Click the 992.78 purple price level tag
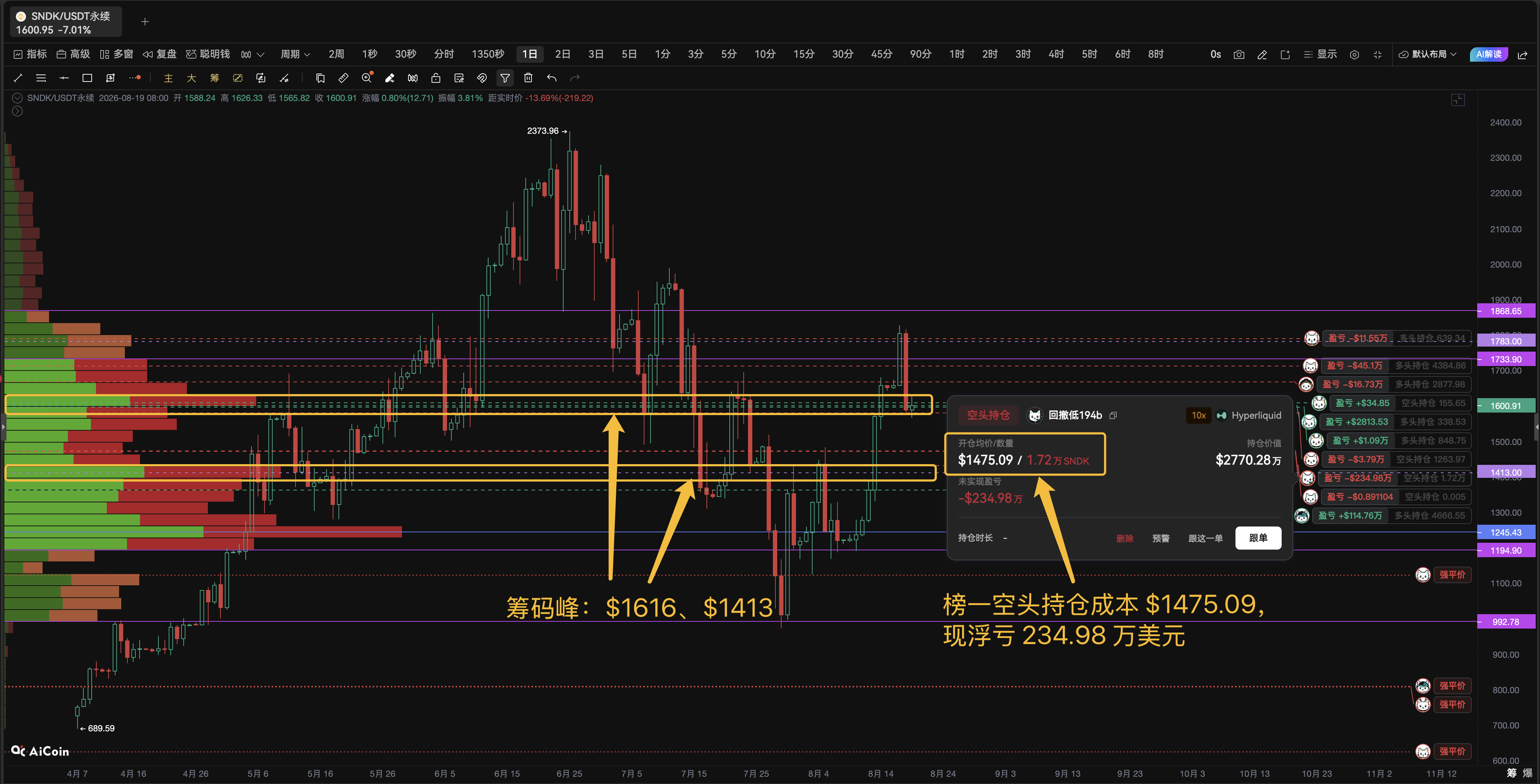Viewport: 1540px width, 784px height. point(1506,622)
